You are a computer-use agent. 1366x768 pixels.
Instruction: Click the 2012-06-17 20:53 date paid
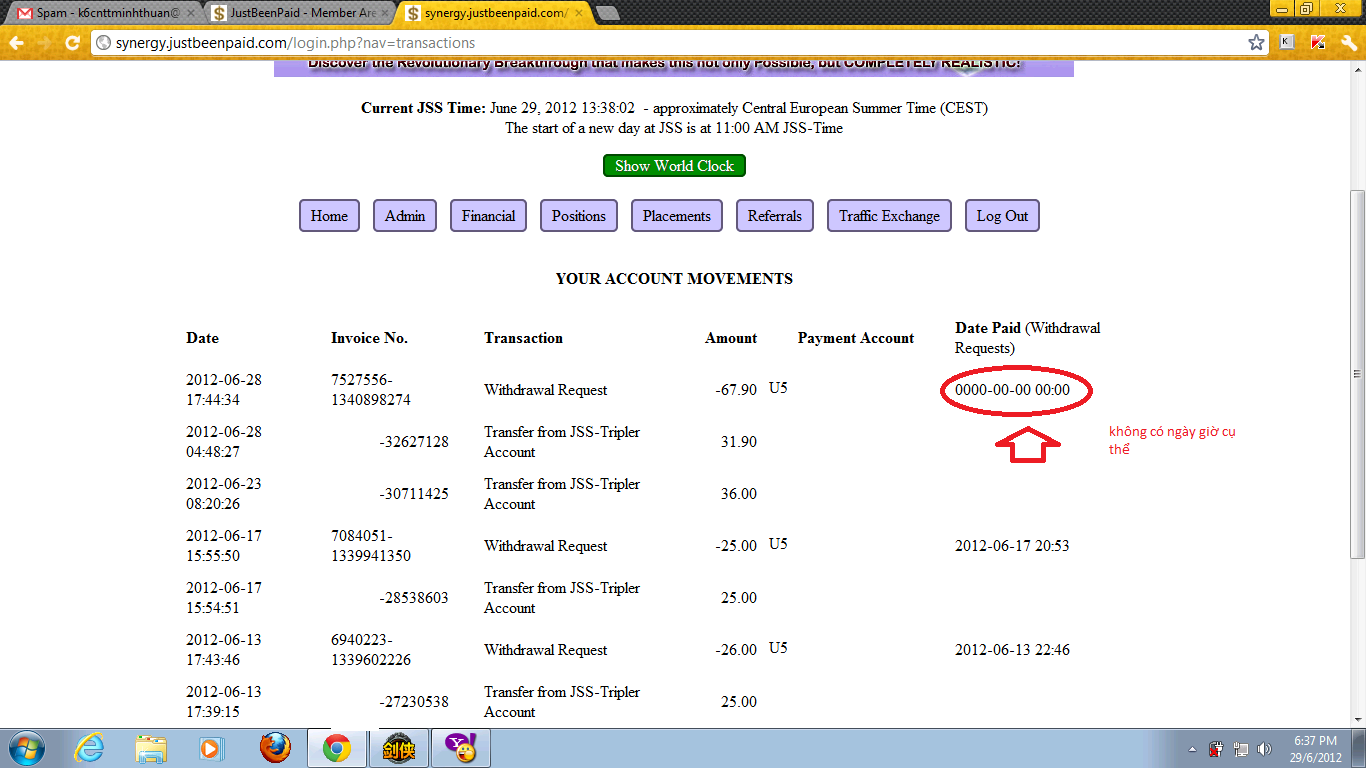pos(1012,546)
